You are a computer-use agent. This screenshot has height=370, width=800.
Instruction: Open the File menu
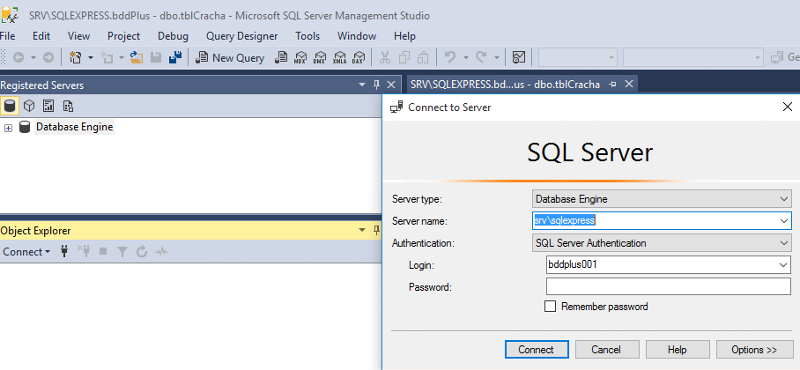tap(7, 36)
